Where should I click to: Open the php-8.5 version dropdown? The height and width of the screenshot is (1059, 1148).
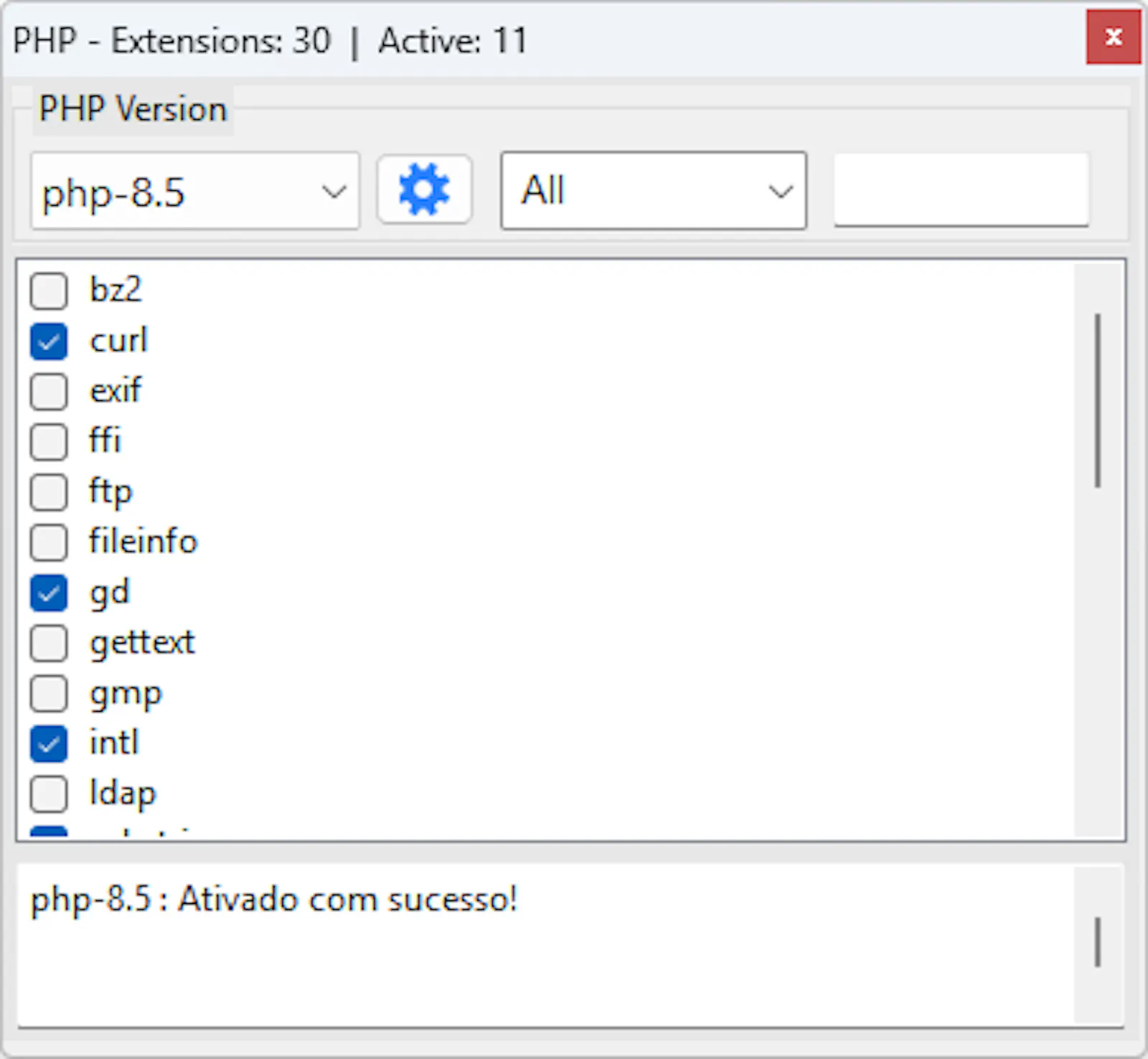point(195,191)
